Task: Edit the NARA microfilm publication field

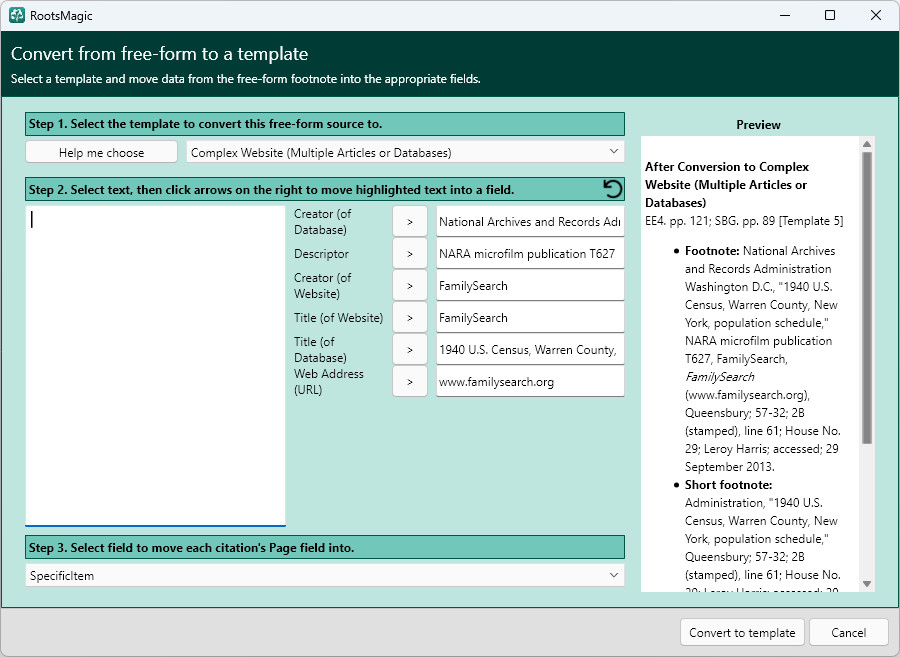Action: click(x=530, y=254)
